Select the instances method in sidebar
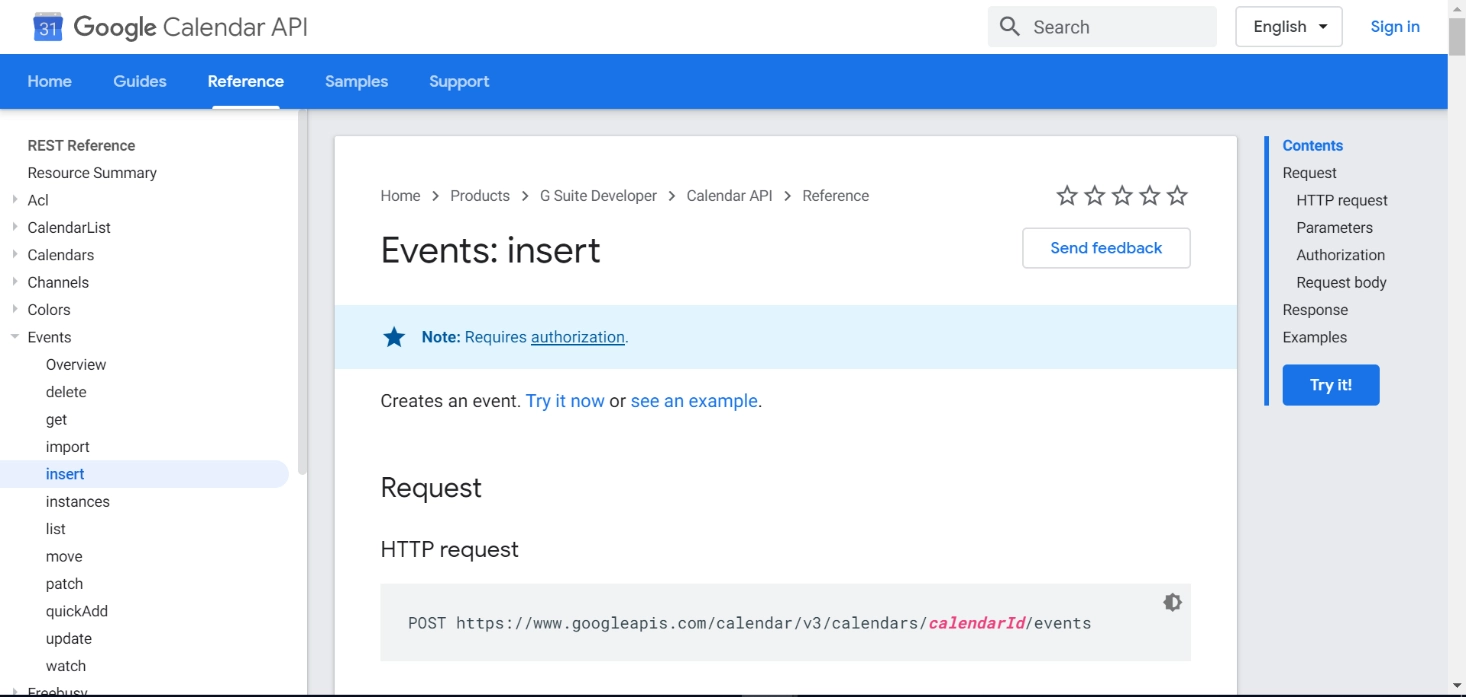The width and height of the screenshot is (1466, 697). 78,501
